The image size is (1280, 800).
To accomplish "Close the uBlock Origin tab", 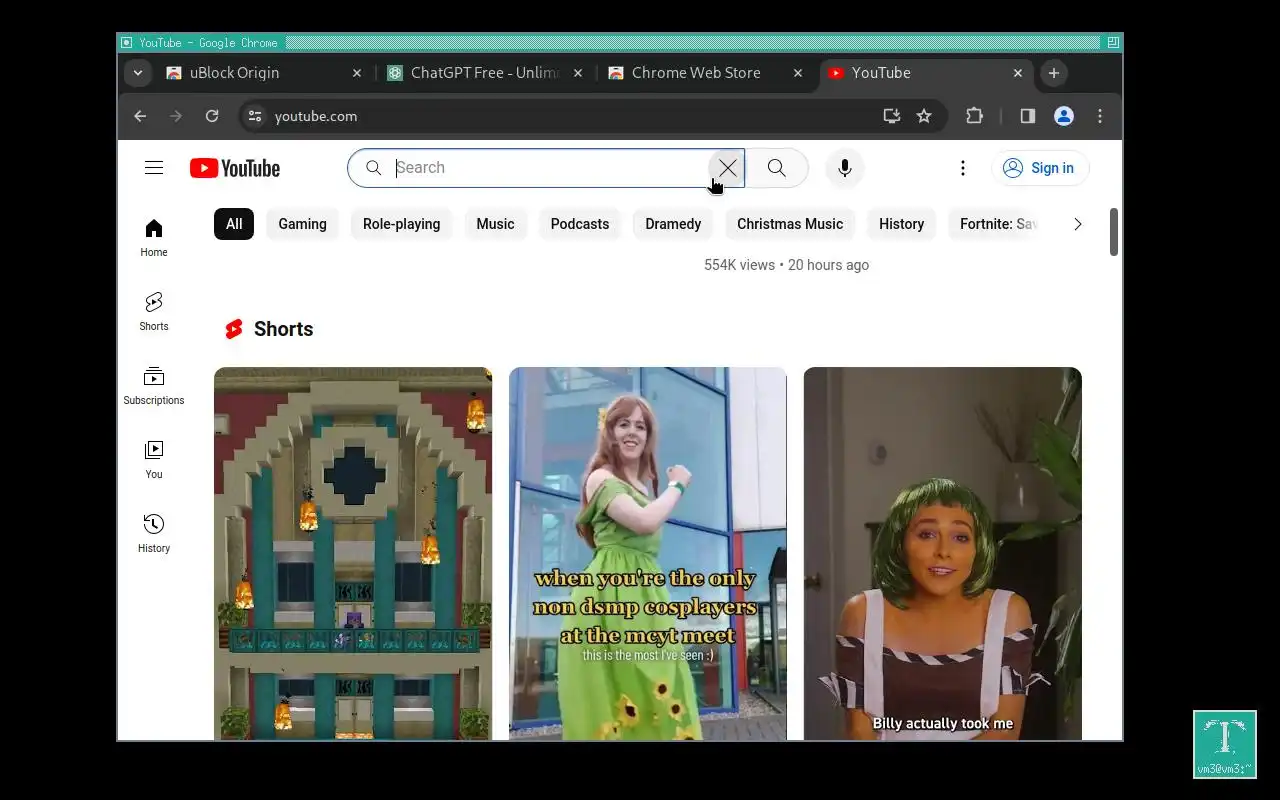I will click(357, 73).
